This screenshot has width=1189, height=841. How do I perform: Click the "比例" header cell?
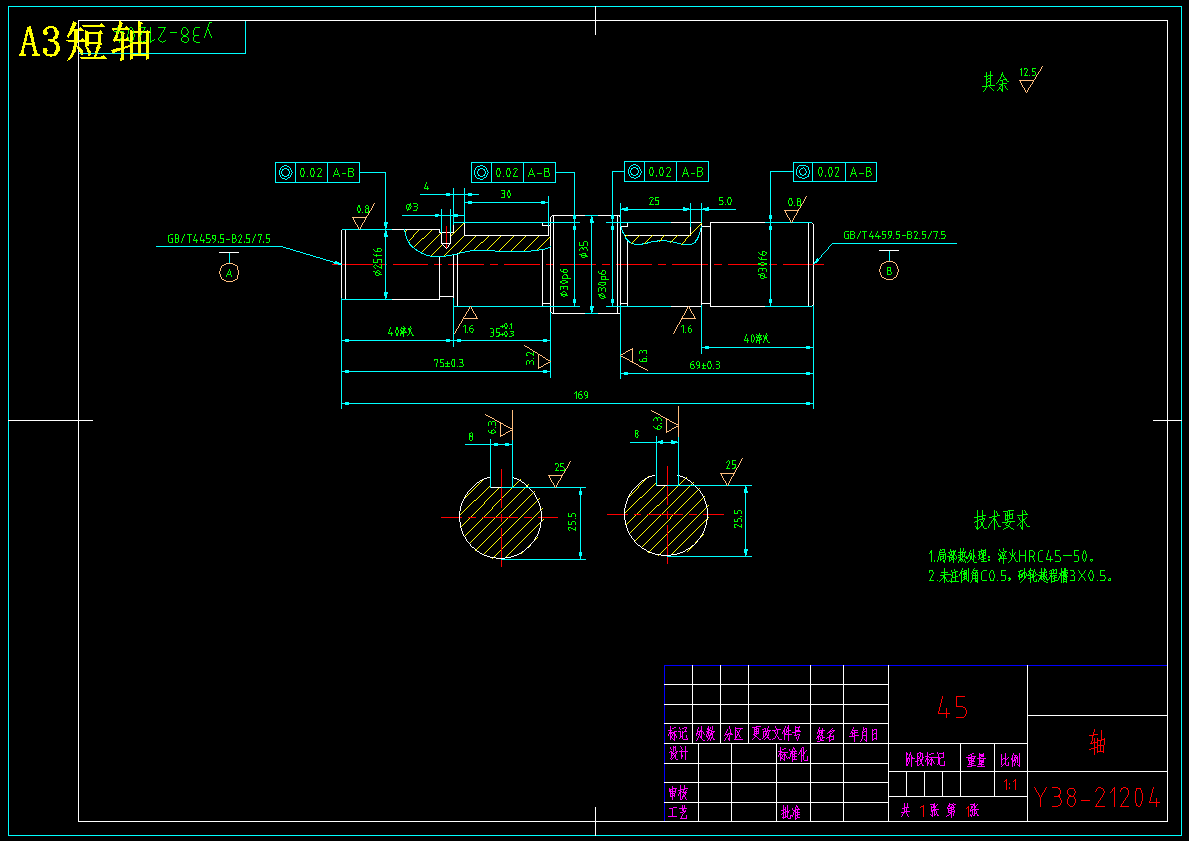point(1010,760)
